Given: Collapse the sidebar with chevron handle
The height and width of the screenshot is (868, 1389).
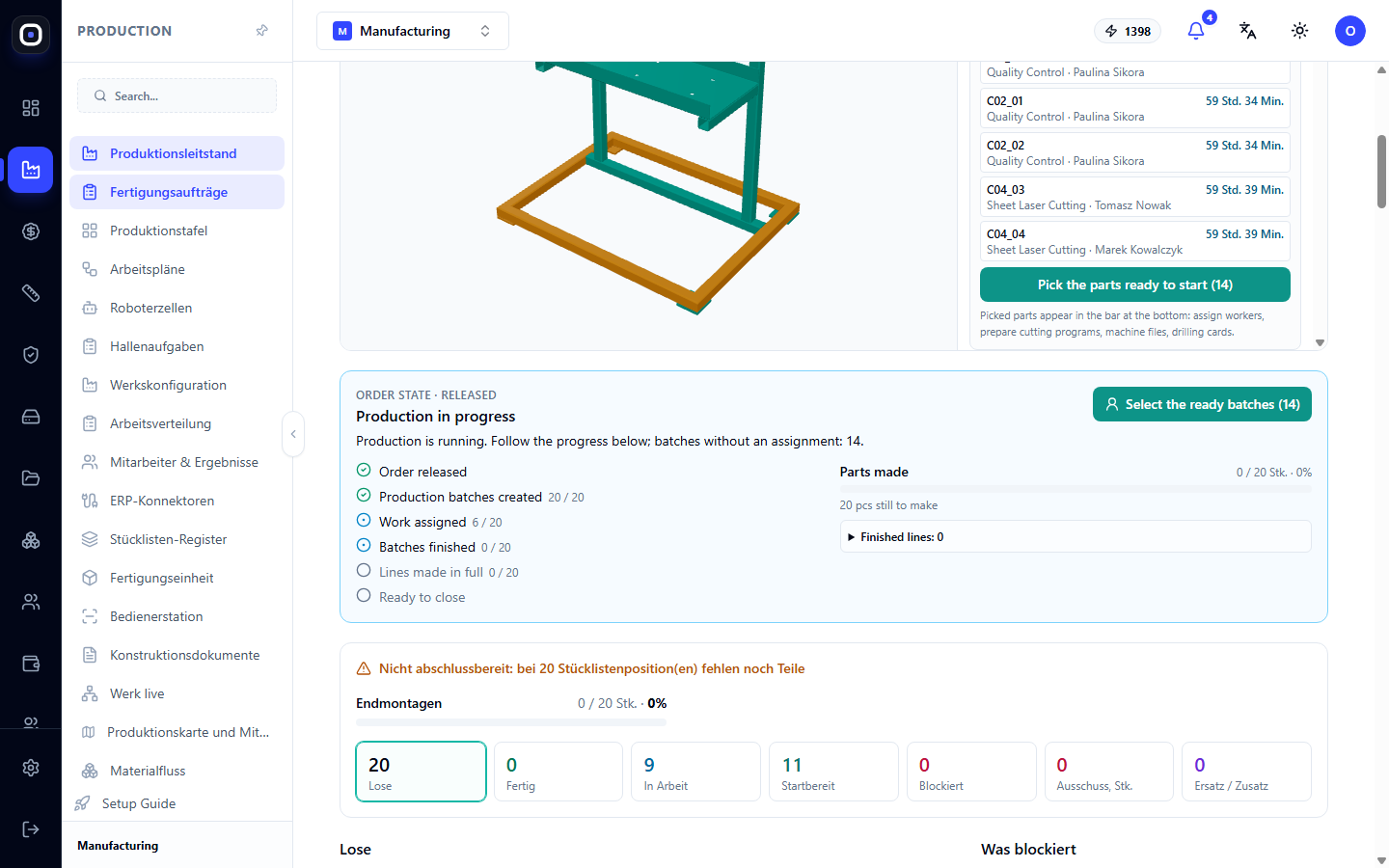Looking at the screenshot, I should (293, 434).
